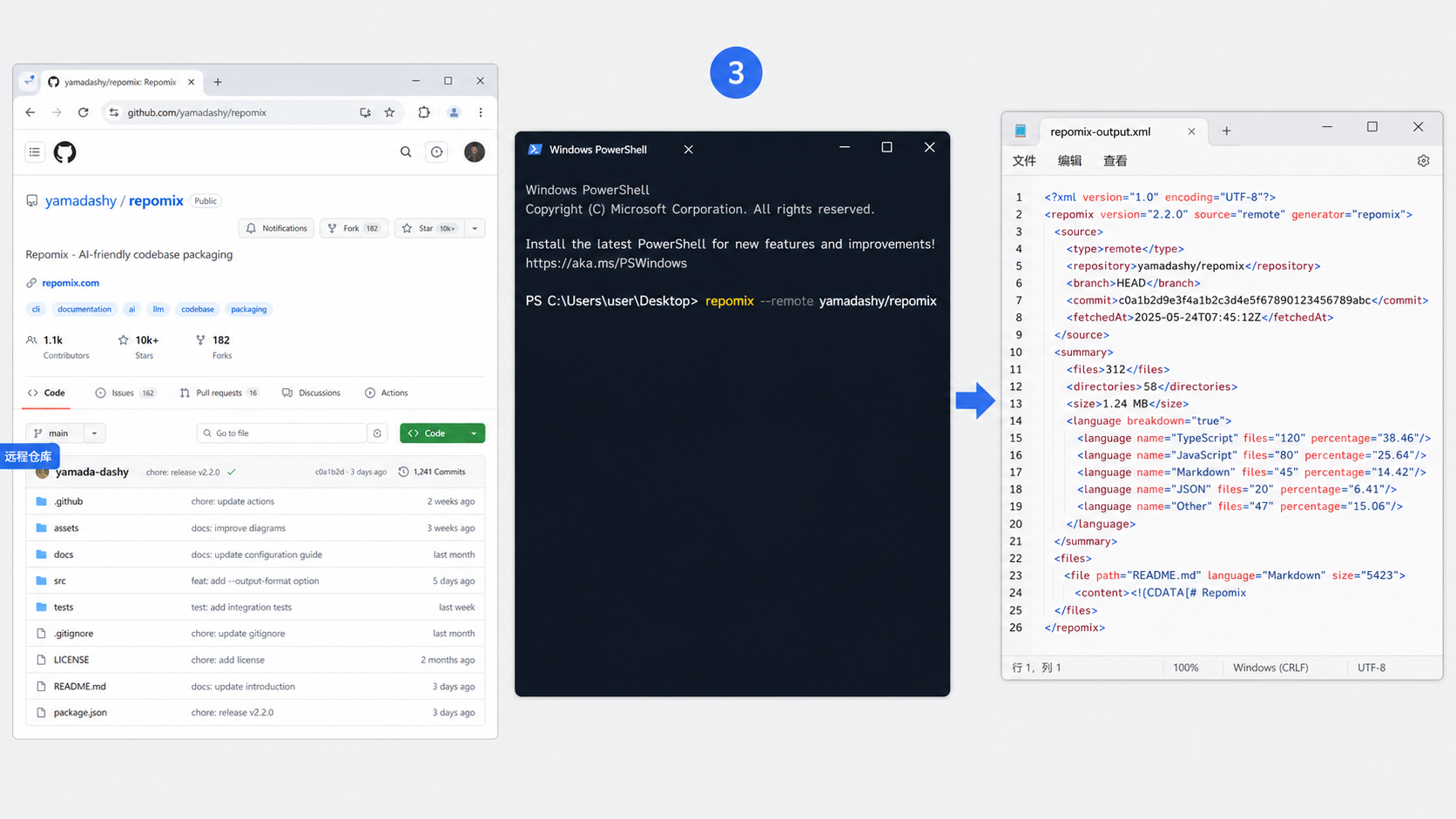Click the icon right of Go to file

coord(377,433)
